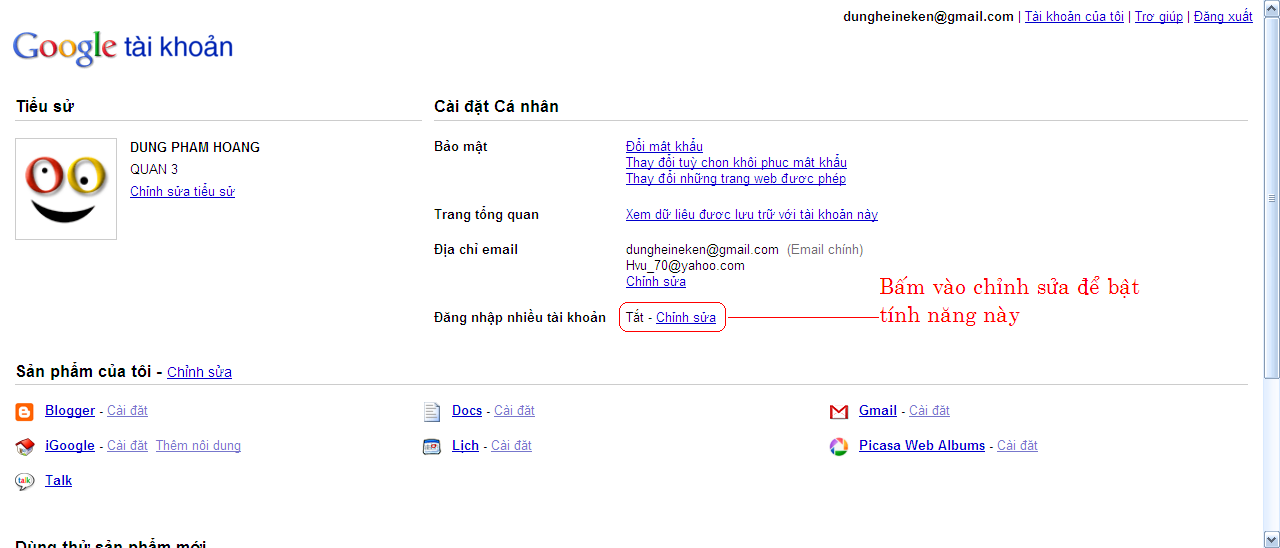Open Cài đặt for Lịch
The height and width of the screenshot is (548, 1280).
[511, 446]
